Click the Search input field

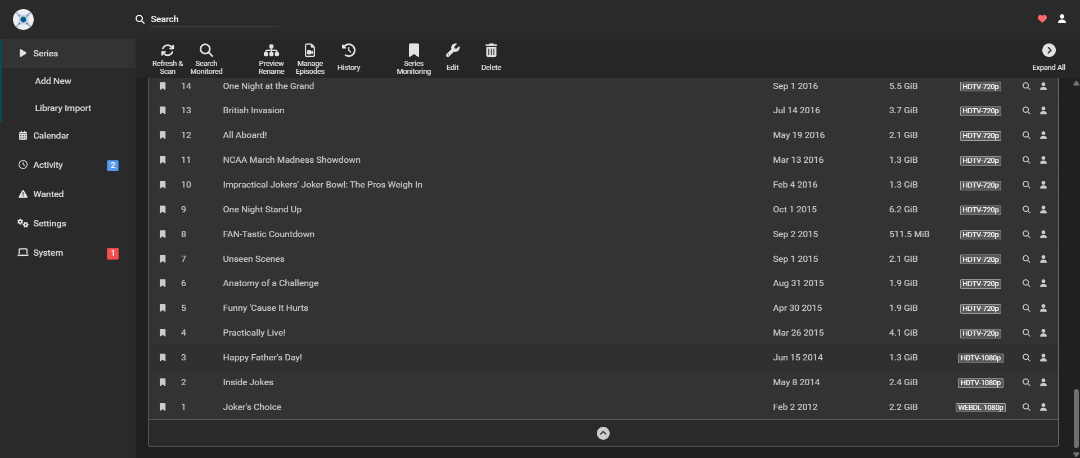point(214,19)
